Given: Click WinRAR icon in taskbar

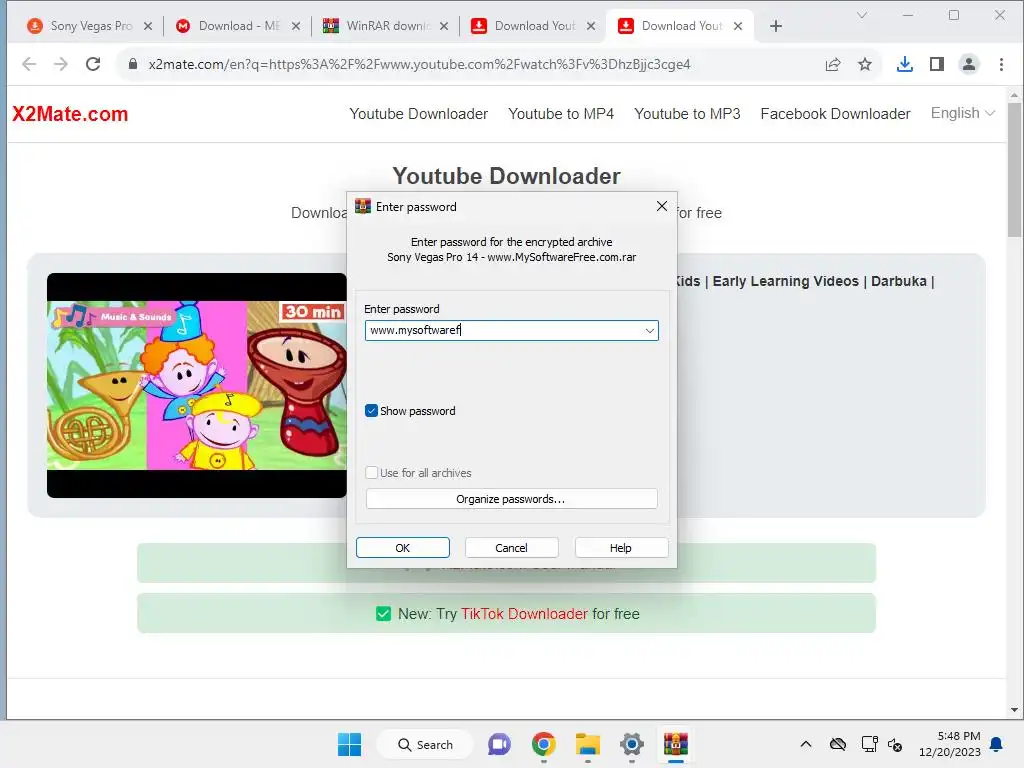Looking at the screenshot, I should (676, 744).
